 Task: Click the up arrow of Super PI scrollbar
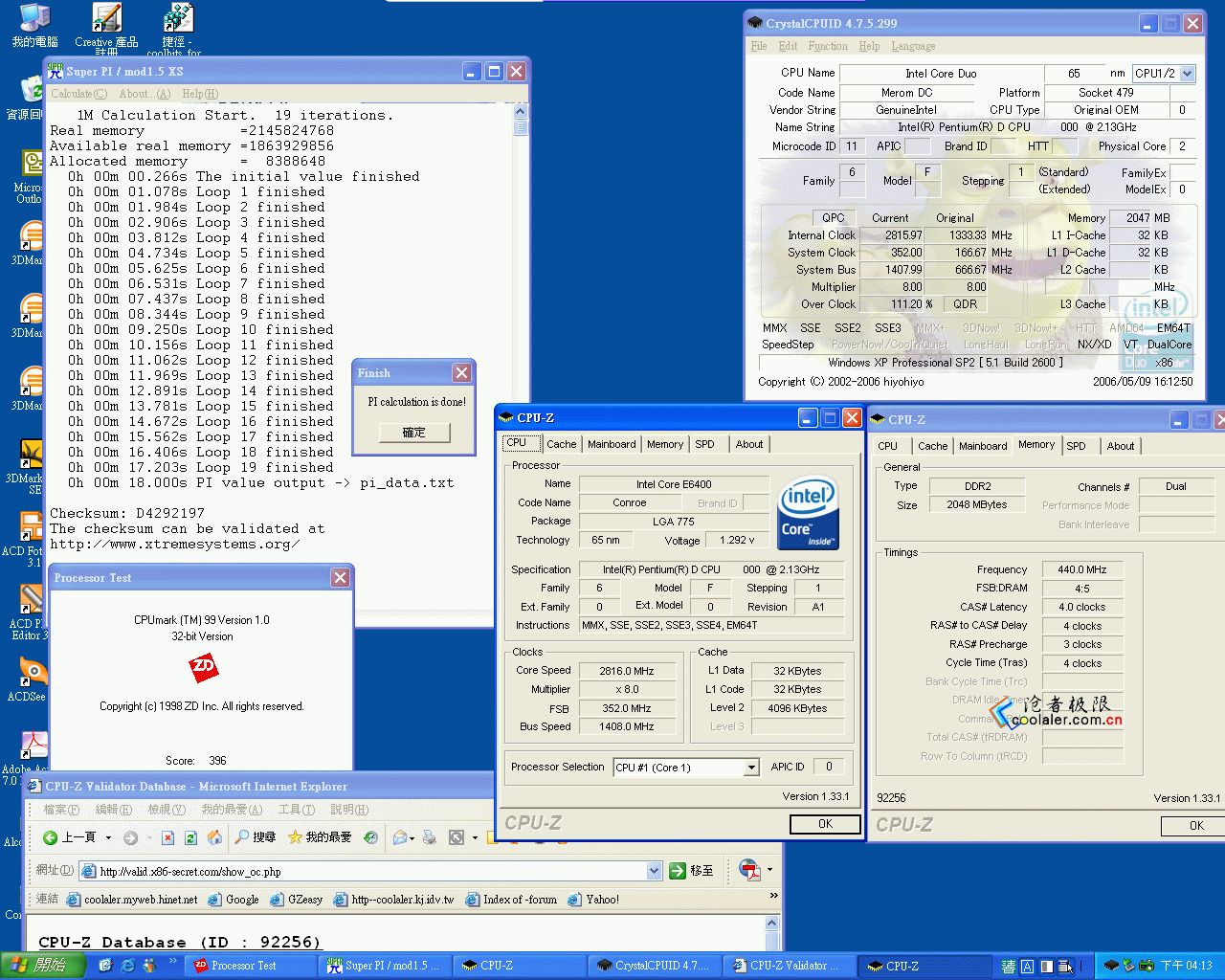tap(521, 112)
